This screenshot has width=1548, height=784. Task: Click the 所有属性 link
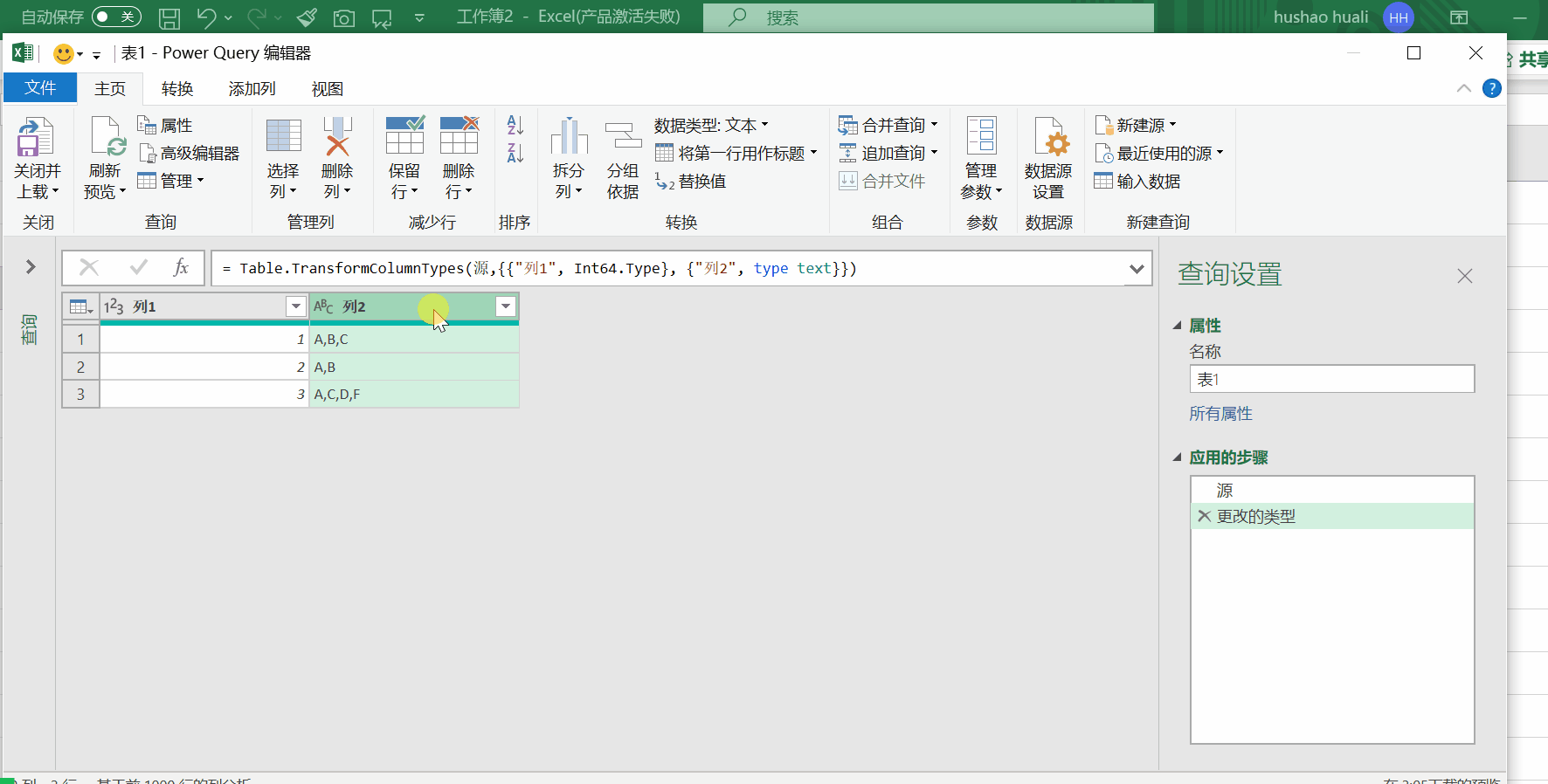(x=1221, y=414)
